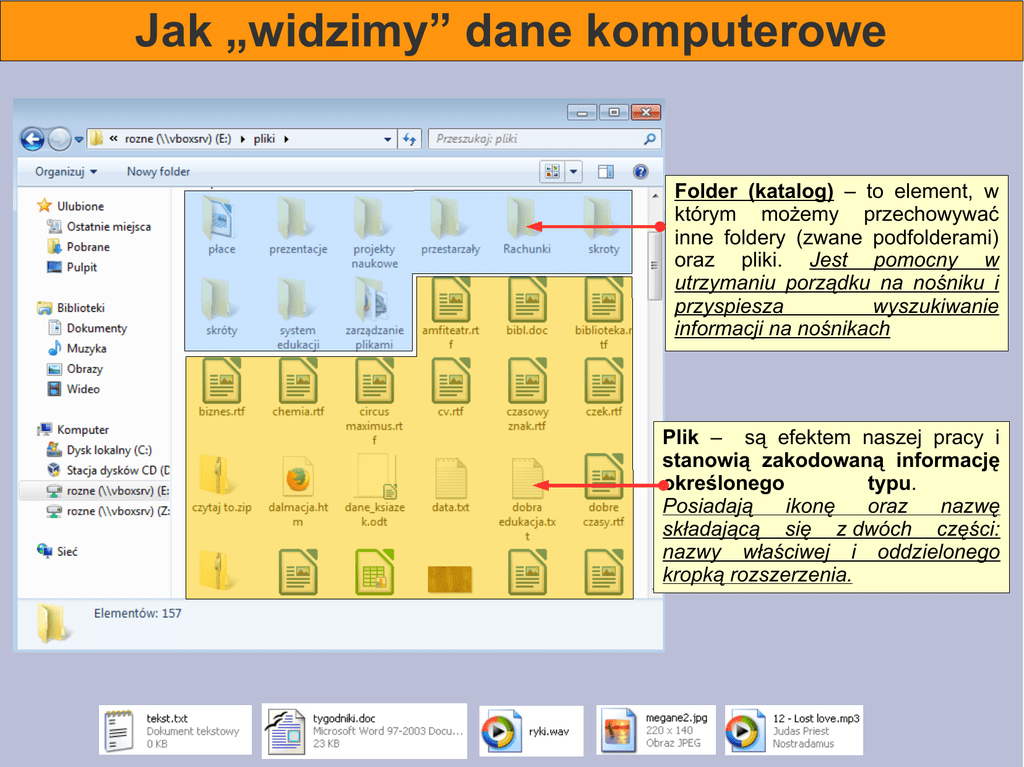Click the help question mark icon
This screenshot has height=767, width=1024.
[641, 172]
